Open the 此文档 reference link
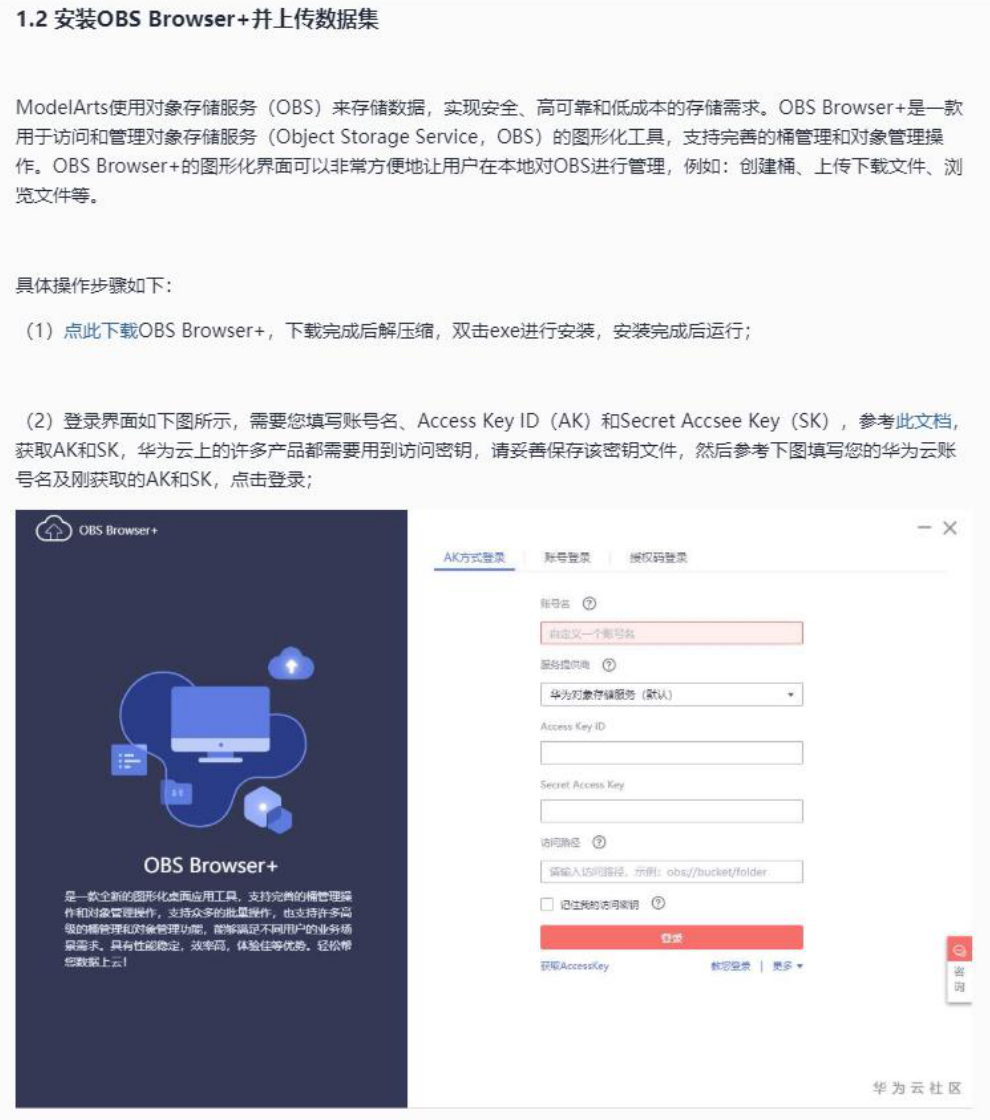The width and height of the screenshot is (990, 1120). [924, 421]
